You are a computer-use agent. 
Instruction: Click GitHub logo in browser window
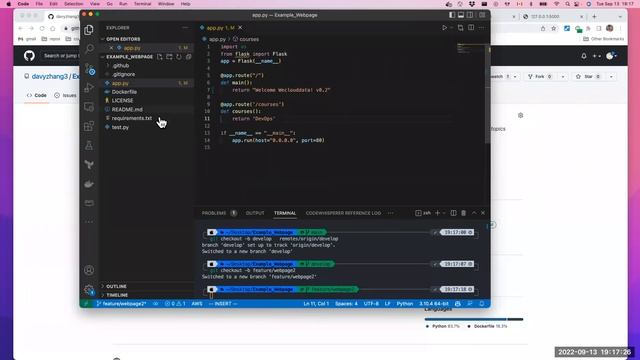(x=29, y=56)
